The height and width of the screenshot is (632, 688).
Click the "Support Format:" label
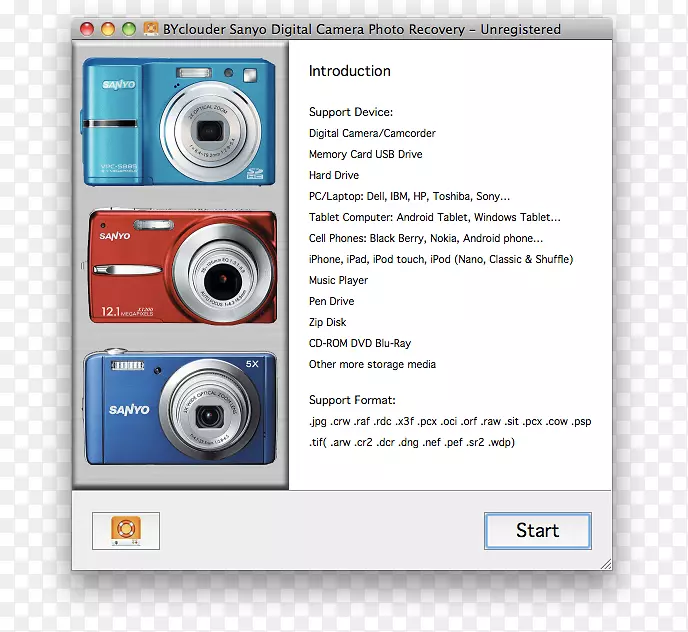pyautogui.click(x=352, y=400)
